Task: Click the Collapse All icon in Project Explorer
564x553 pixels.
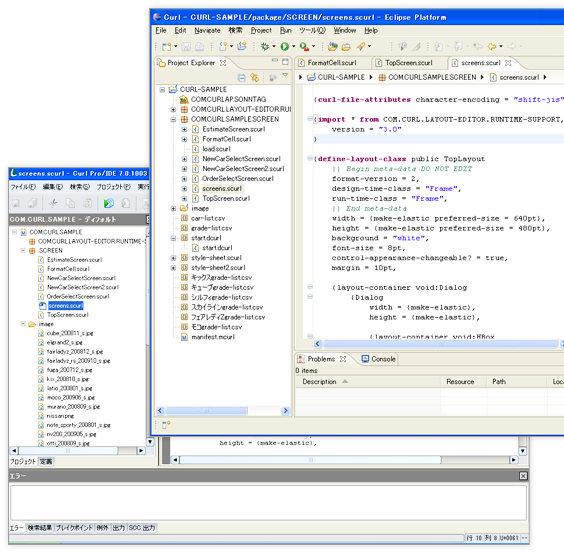Action: pos(242,77)
